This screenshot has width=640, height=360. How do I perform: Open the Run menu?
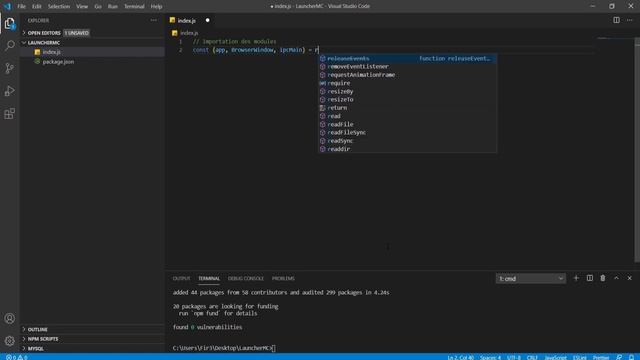[113, 7]
